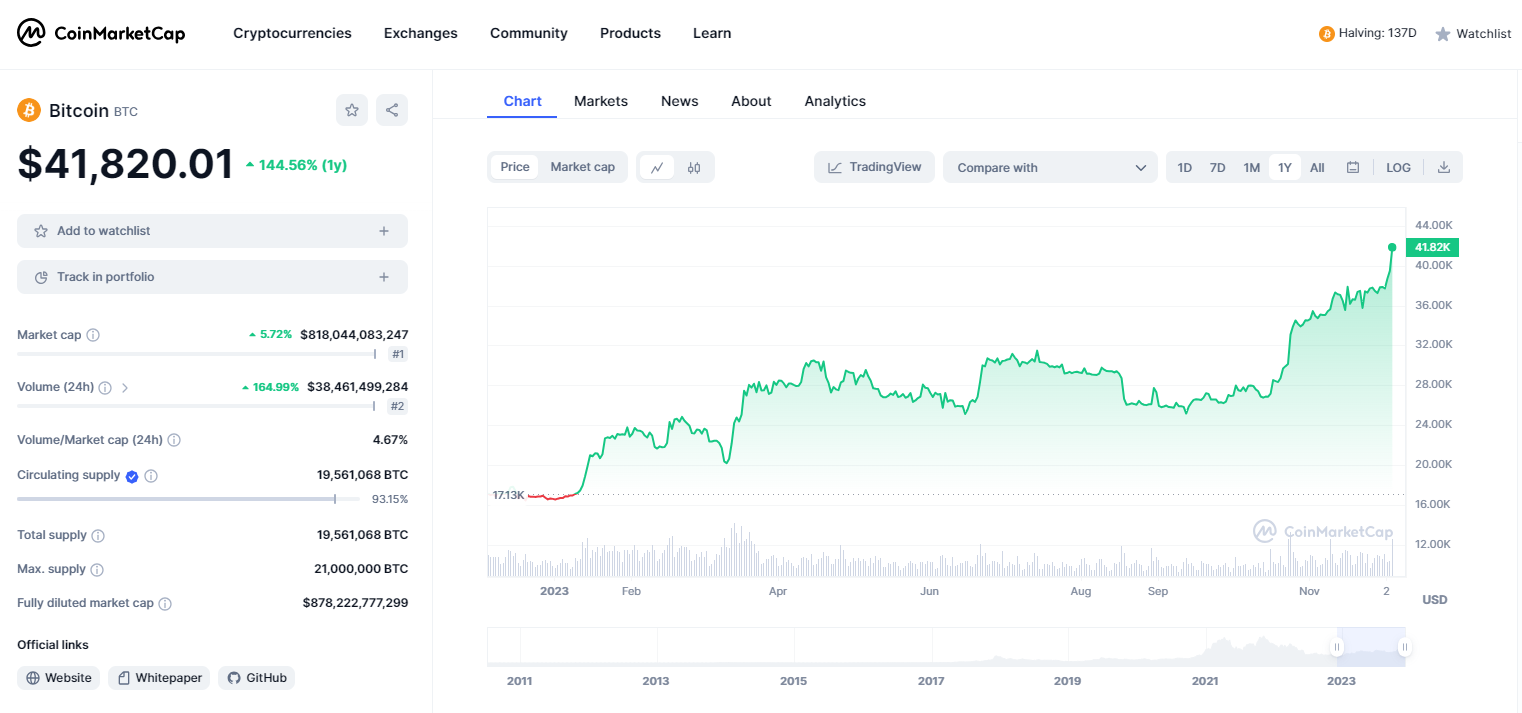
Task: Click the share icon beside Bitcoin
Action: tap(392, 110)
